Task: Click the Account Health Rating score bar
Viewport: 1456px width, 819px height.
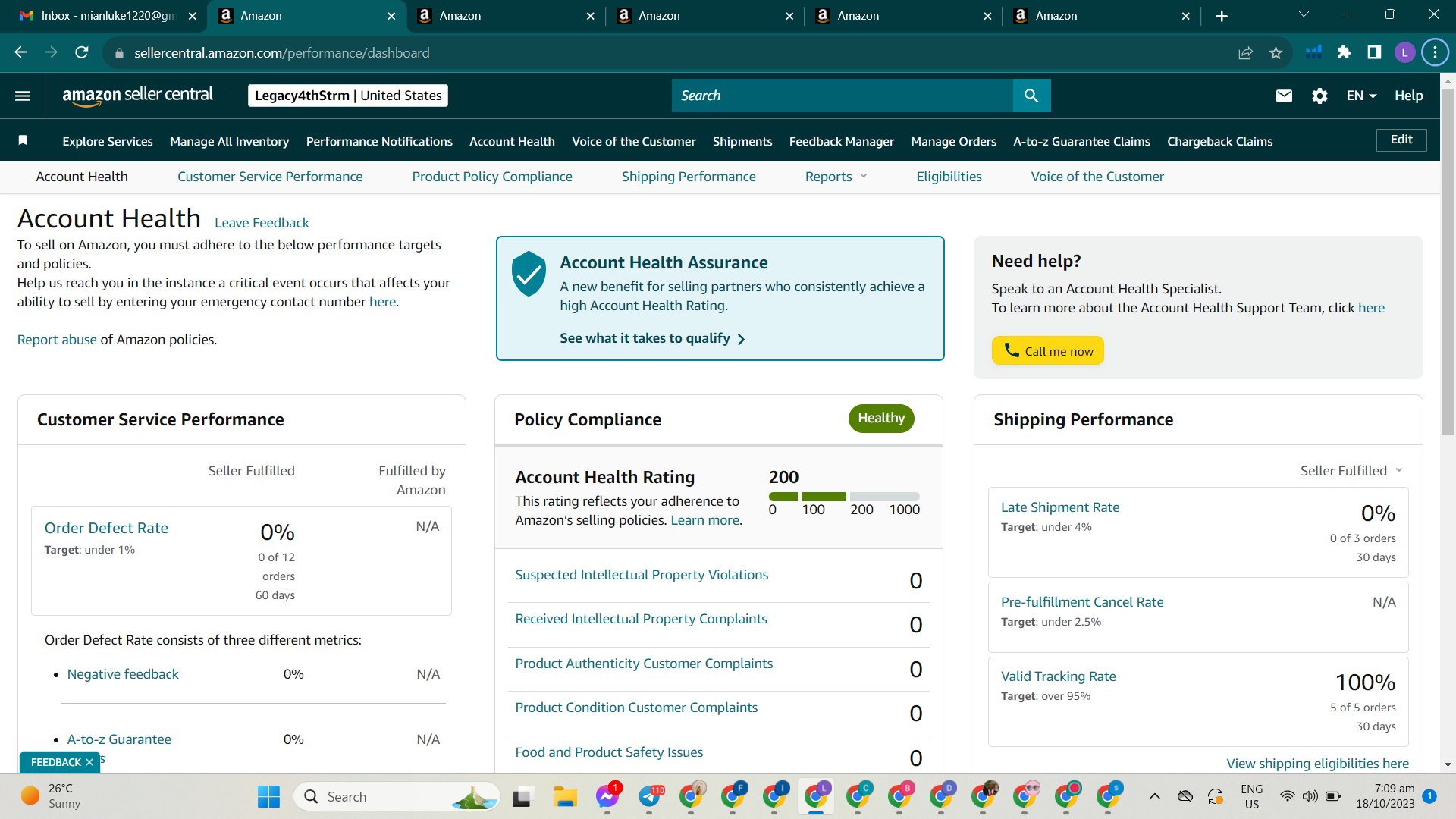Action: tap(844, 497)
